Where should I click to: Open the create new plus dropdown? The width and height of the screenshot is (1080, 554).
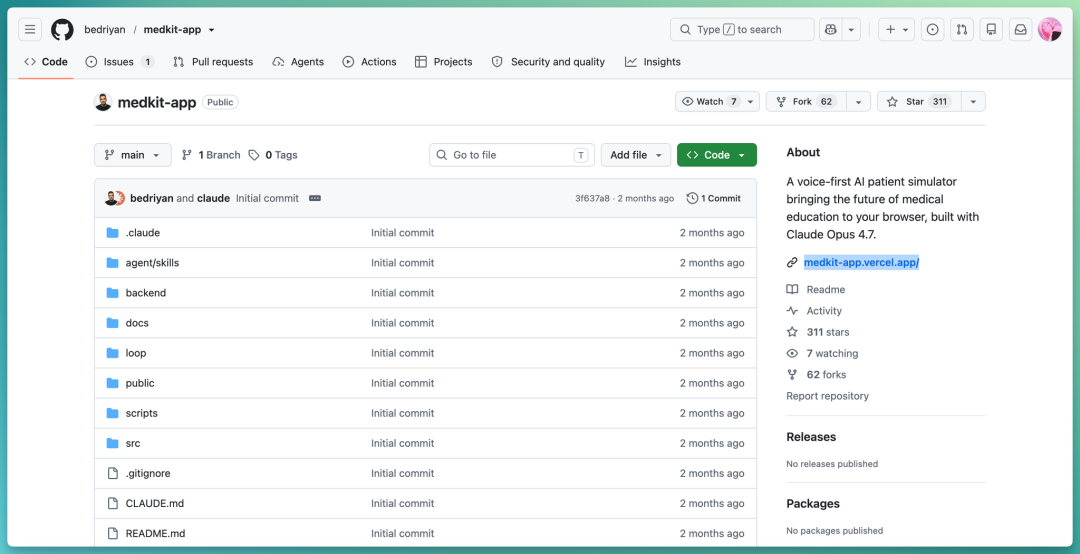click(x=896, y=30)
